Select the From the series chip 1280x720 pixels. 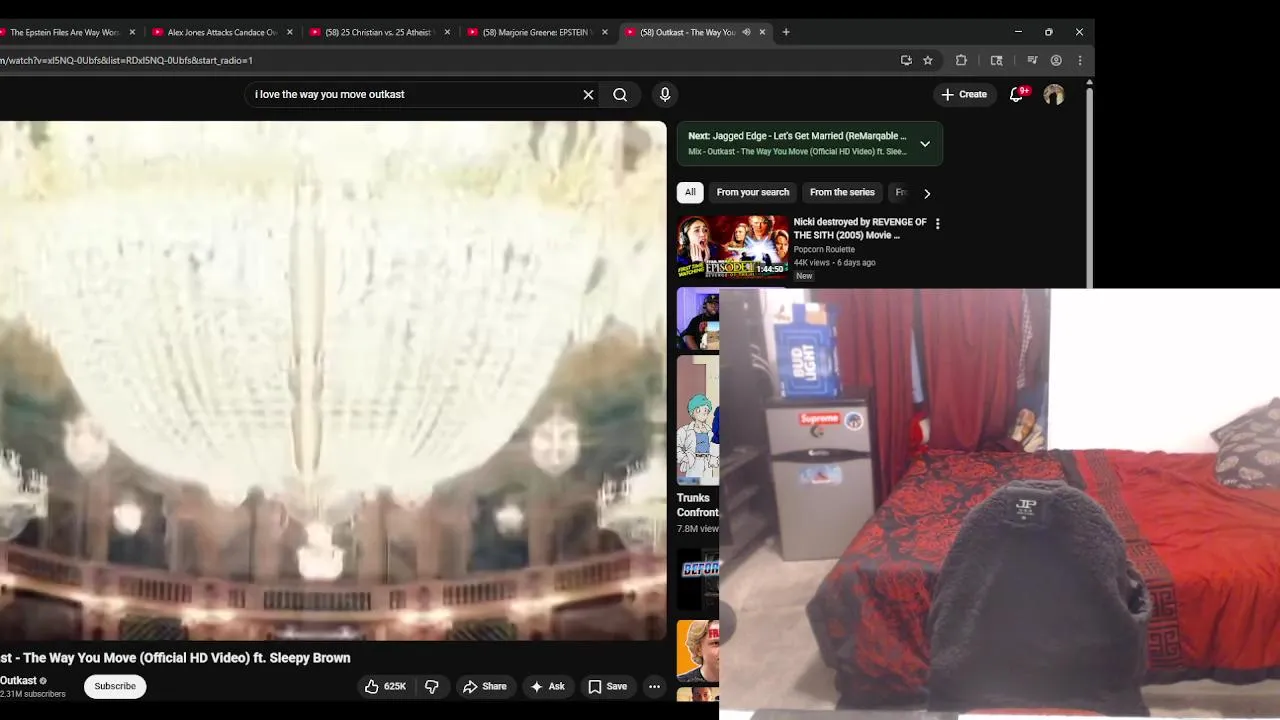coord(842,192)
